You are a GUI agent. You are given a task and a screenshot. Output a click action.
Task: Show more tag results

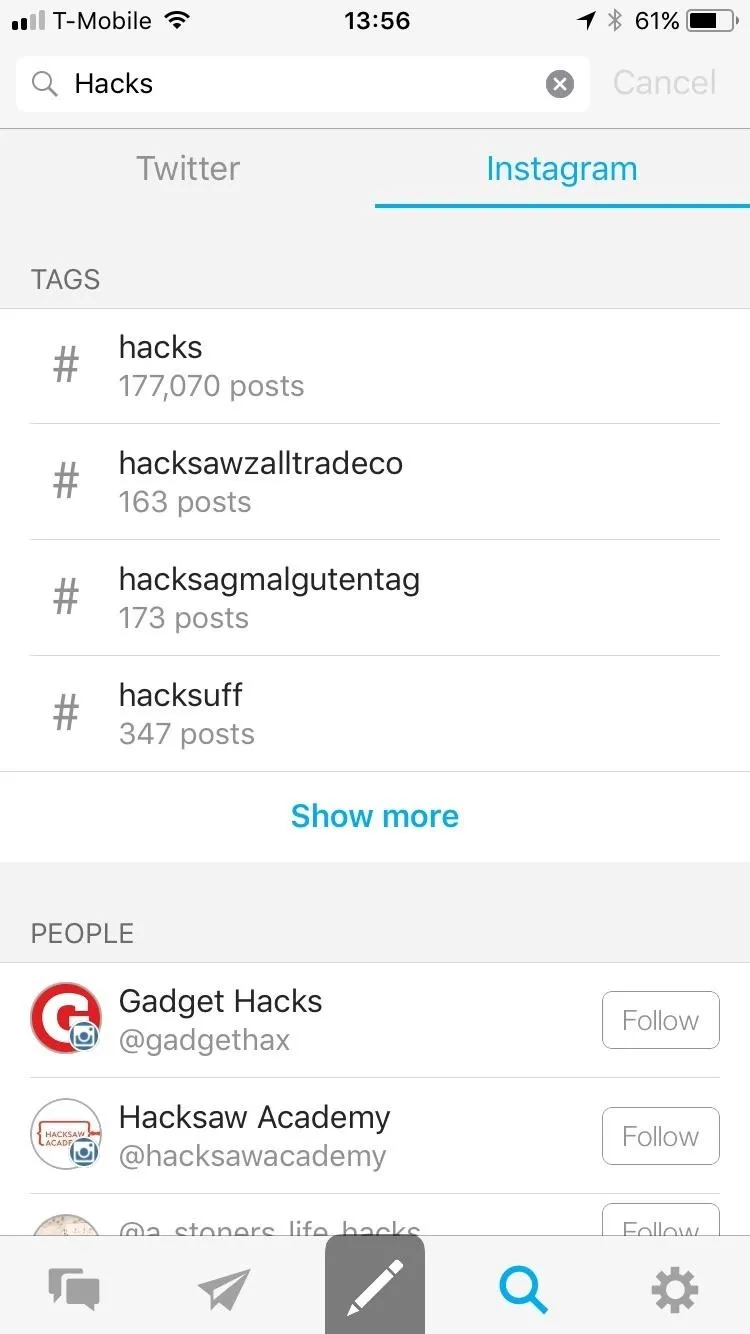375,816
